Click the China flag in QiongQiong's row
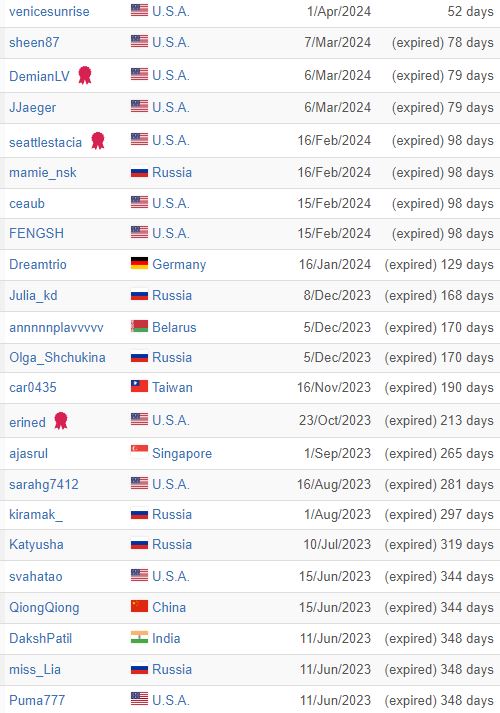This screenshot has height=713, width=500. pos(139,606)
